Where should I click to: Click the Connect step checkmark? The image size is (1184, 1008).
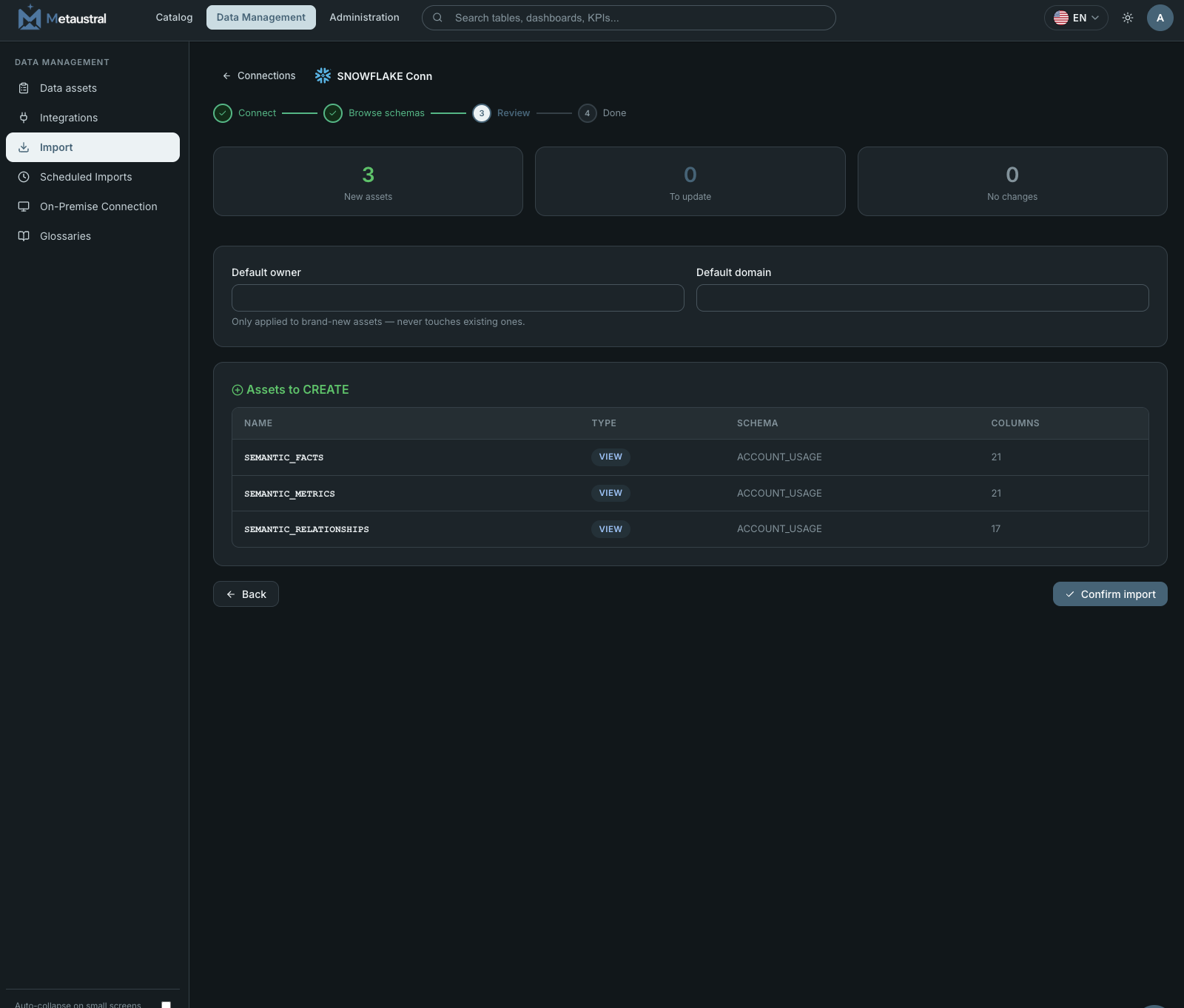click(x=223, y=113)
